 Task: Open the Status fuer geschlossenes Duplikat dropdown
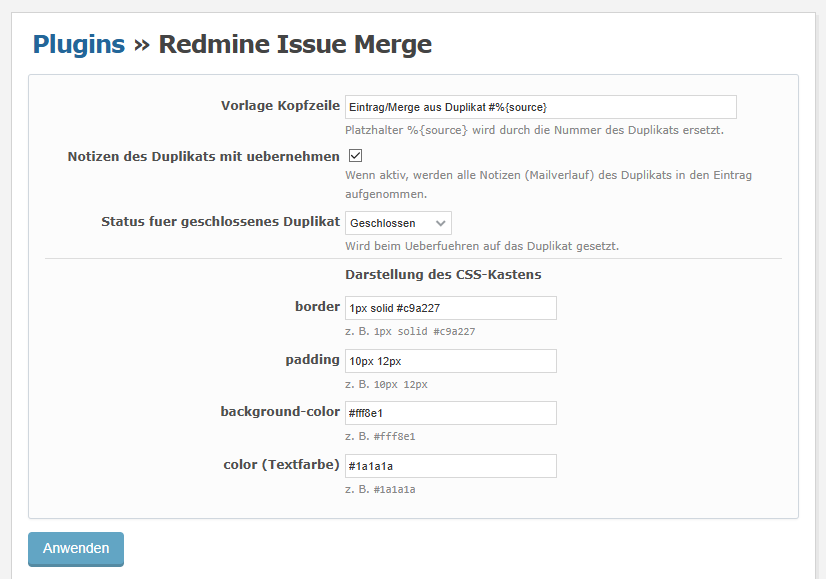[x=398, y=223]
